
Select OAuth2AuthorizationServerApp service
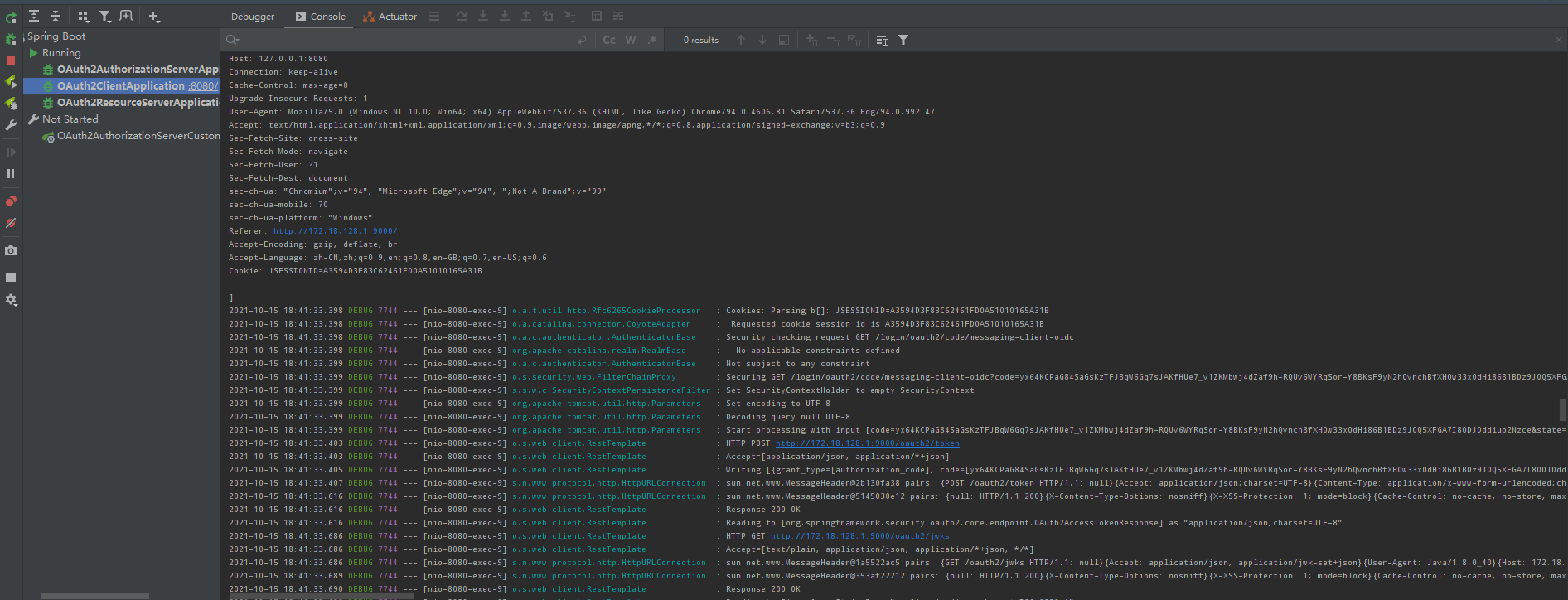coord(138,70)
